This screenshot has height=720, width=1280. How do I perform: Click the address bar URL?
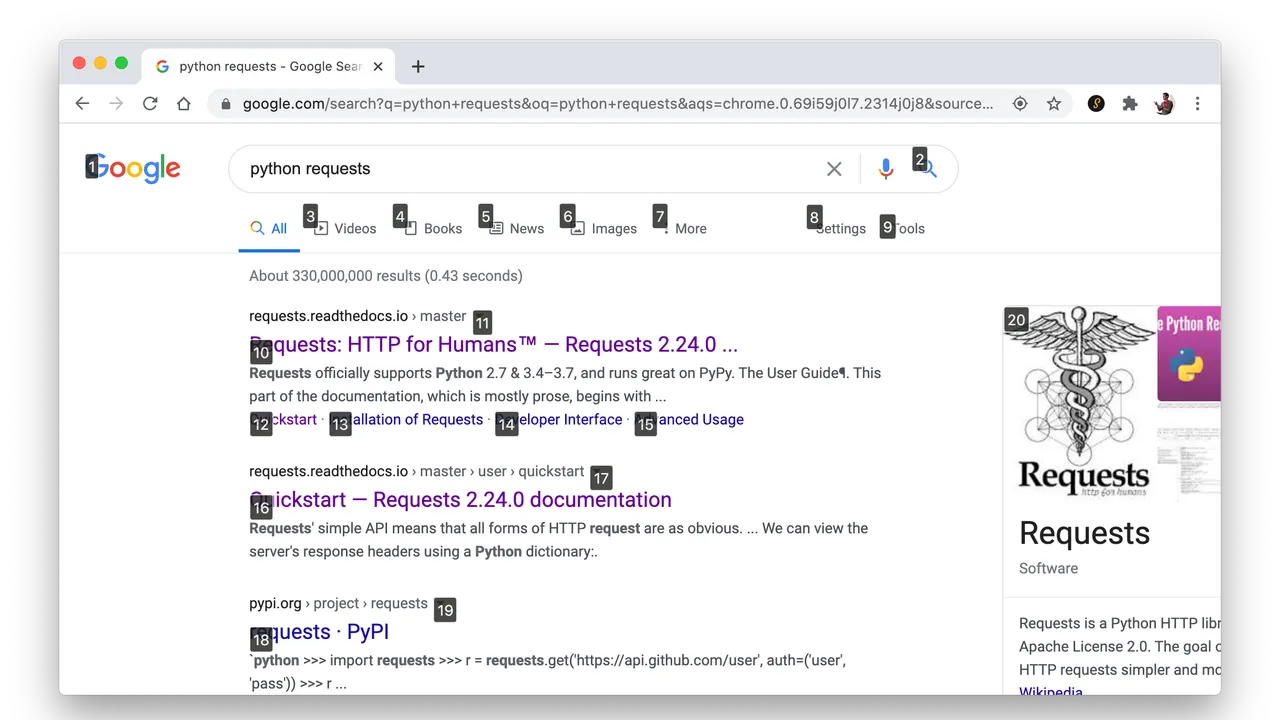coord(618,103)
